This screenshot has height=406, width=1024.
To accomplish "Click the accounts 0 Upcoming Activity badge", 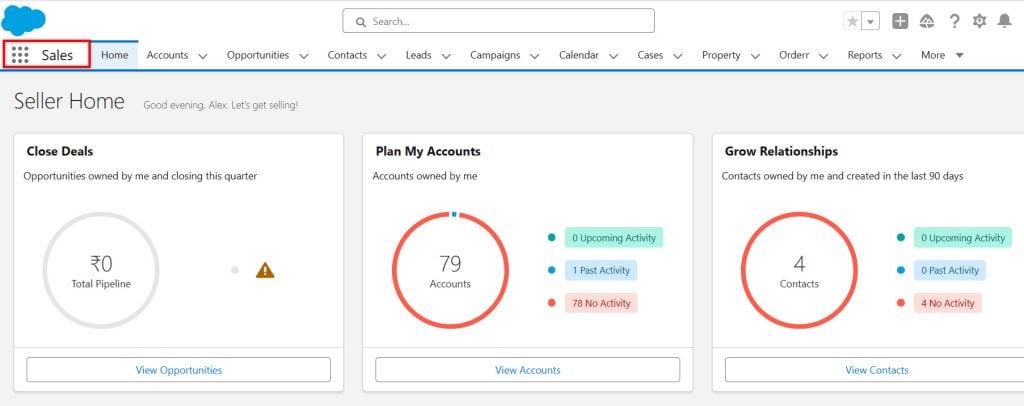I will (x=614, y=238).
